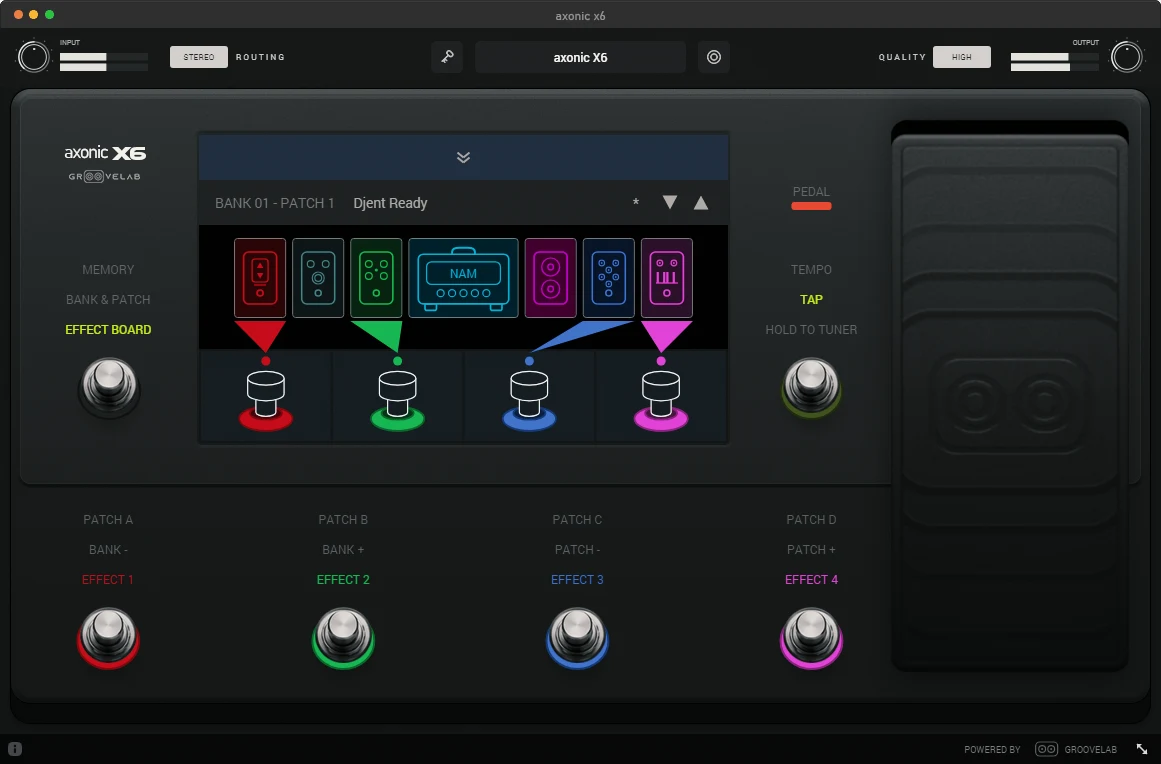Click the BANK + label
The image size is (1161, 764).
click(343, 549)
